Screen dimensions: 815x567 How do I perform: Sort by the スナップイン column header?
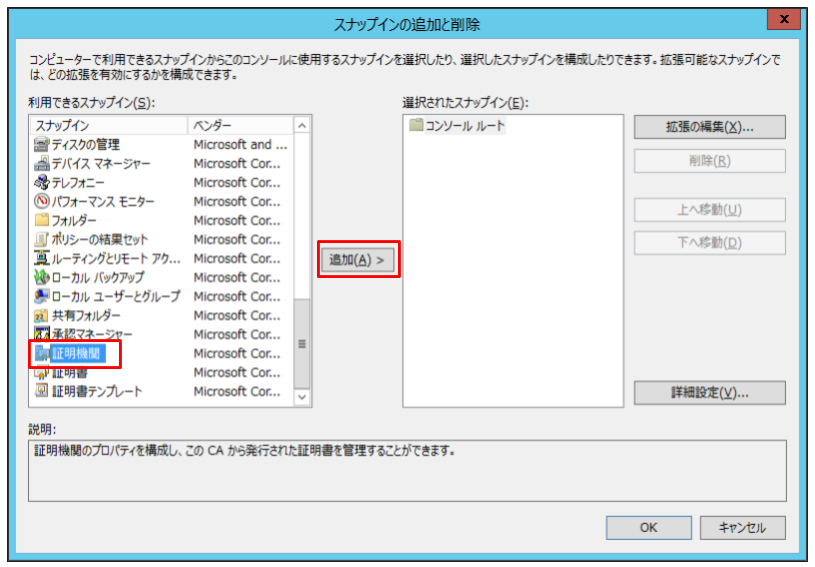pyautogui.click(x=109, y=125)
